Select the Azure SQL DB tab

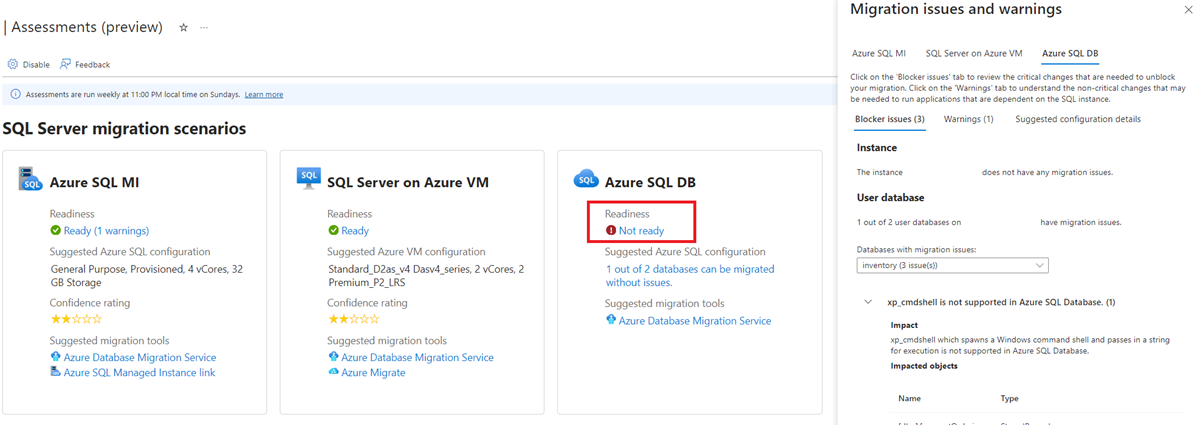tap(1070, 53)
